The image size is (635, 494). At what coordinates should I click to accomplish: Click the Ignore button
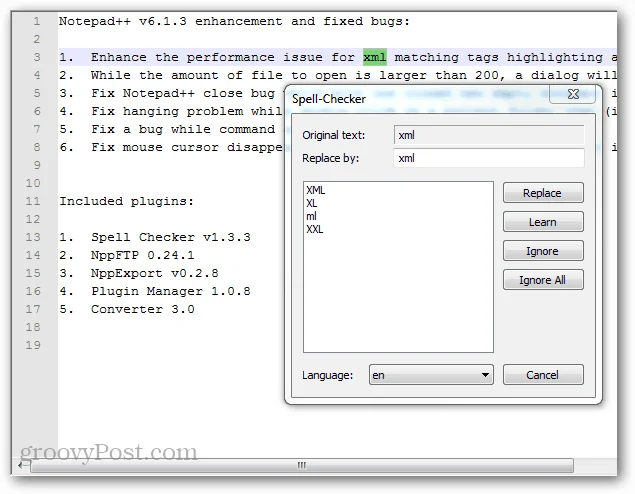pyautogui.click(x=543, y=251)
